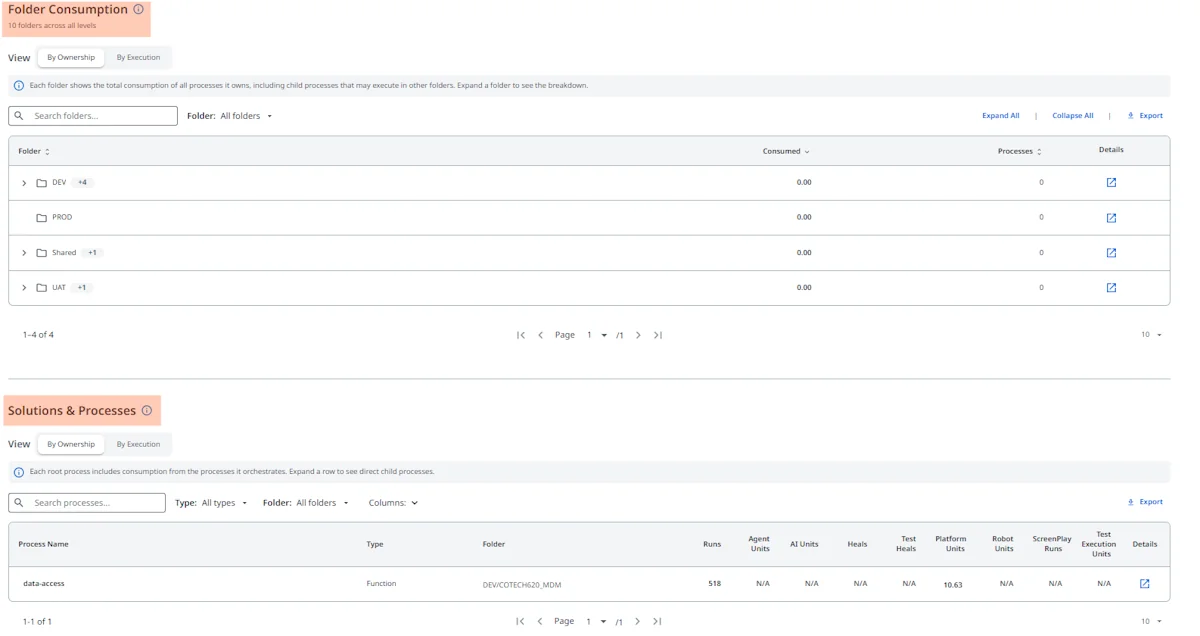This screenshot has width=1200, height=636.
Task: Click the Runs column header
Action: [712, 544]
